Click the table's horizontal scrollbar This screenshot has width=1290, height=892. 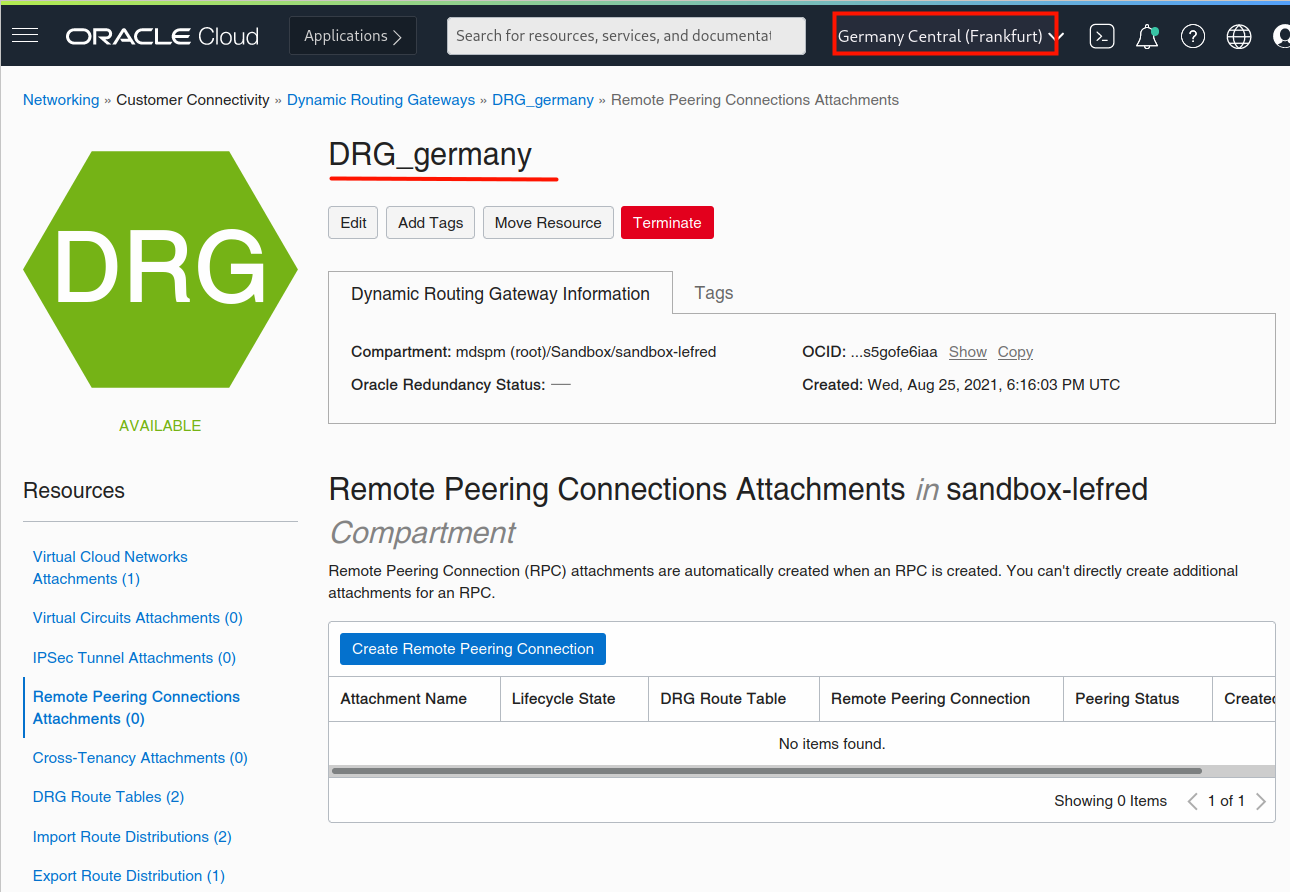click(x=766, y=771)
